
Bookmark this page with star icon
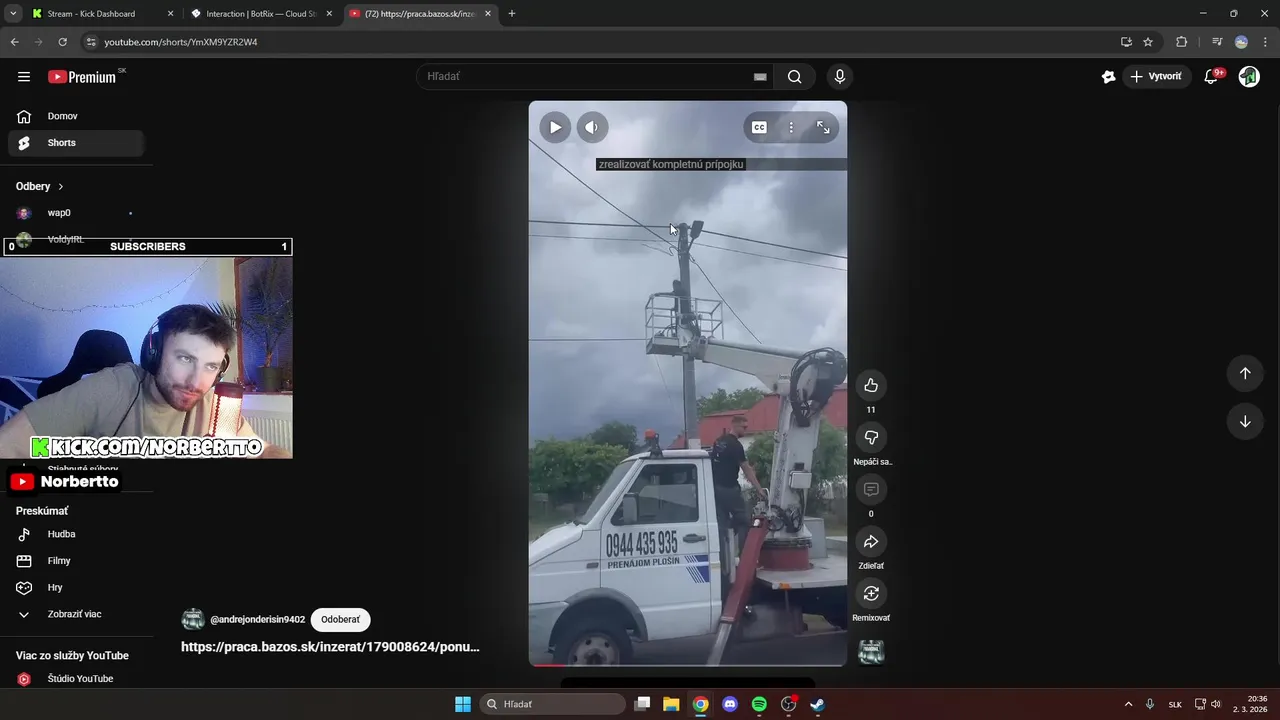point(1148,42)
